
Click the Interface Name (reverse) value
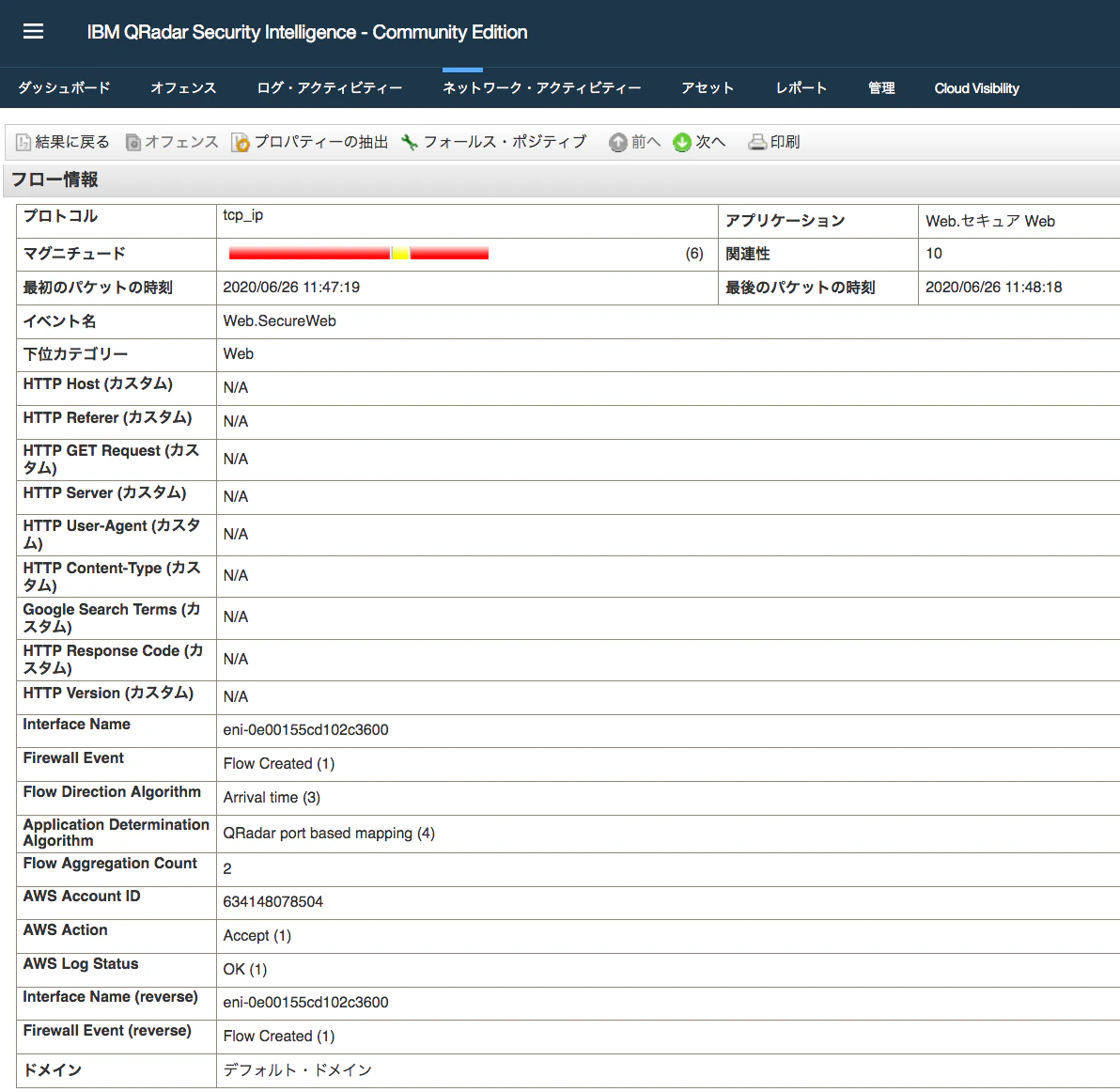[x=305, y=1002]
